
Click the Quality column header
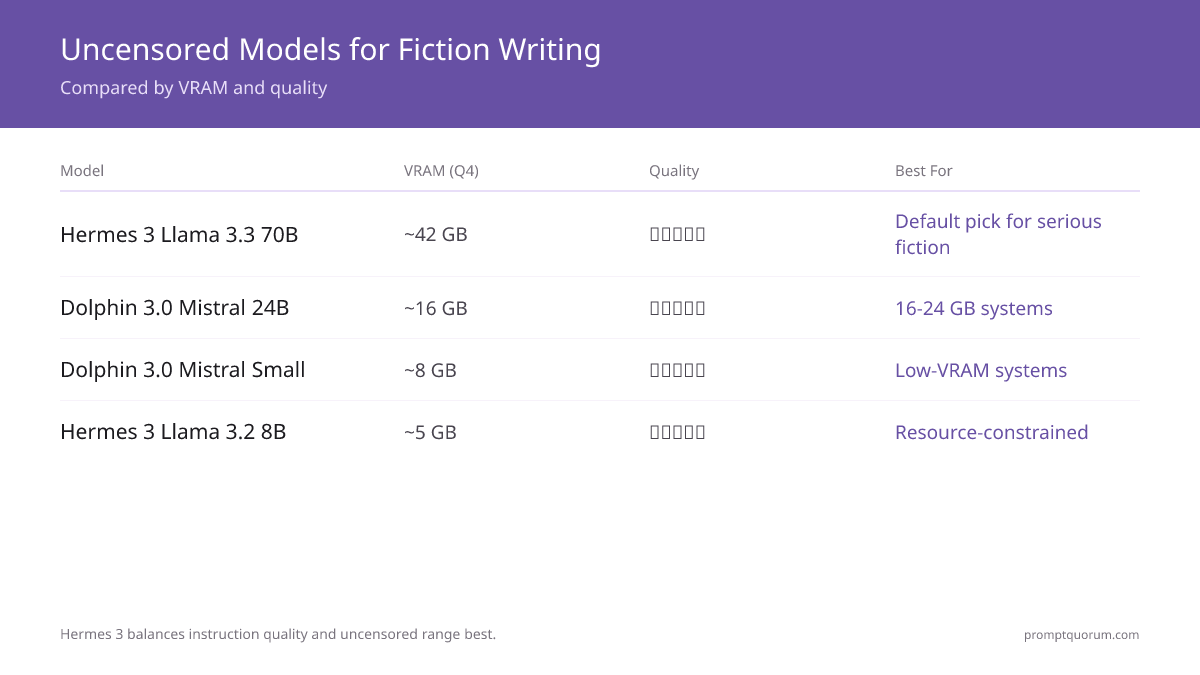coord(674,171)
